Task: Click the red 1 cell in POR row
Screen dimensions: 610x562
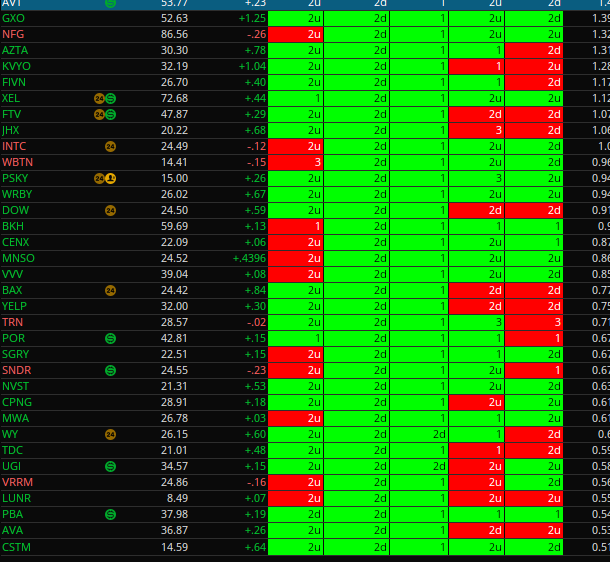Action: tap(534, 338)
